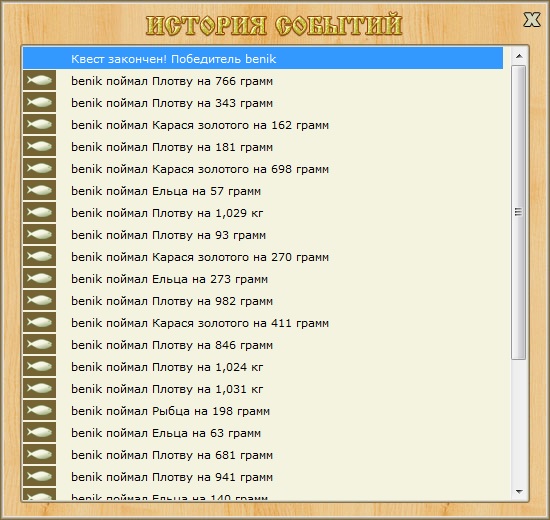Click fish icon beside Карася золотого 411 грамм
The image size is (550, 520).
point(39,322)
